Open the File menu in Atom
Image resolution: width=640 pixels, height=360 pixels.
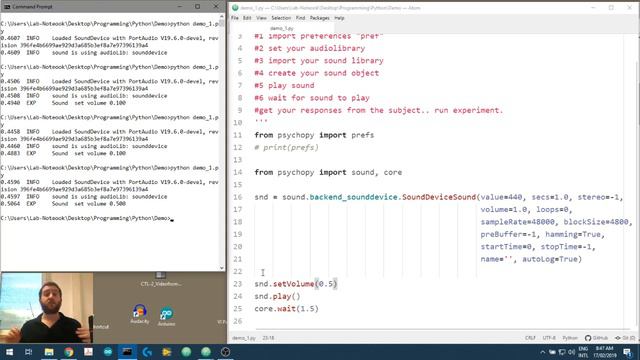click(235, 18)
